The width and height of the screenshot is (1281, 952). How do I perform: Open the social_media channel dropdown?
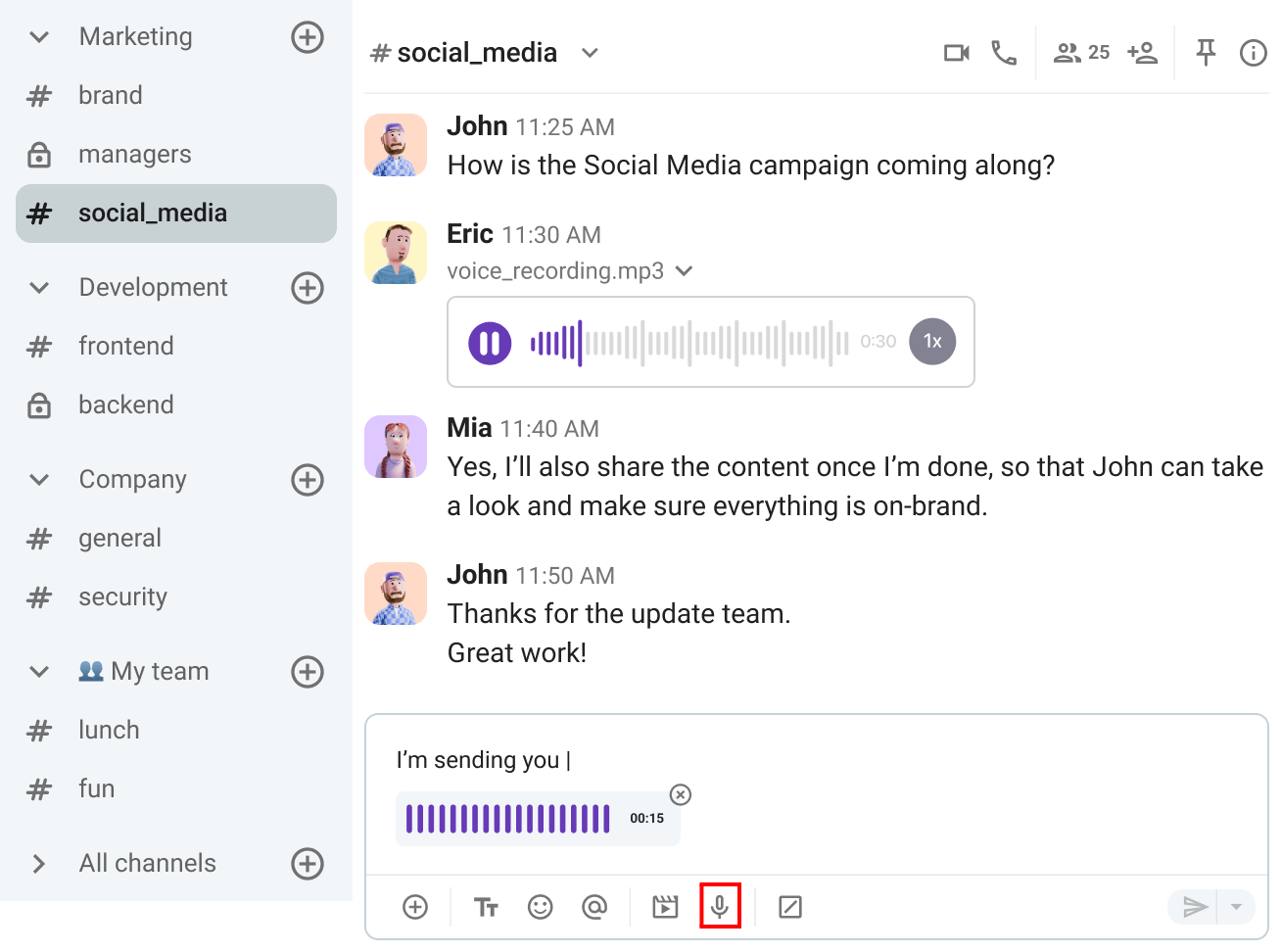[589, 53]
